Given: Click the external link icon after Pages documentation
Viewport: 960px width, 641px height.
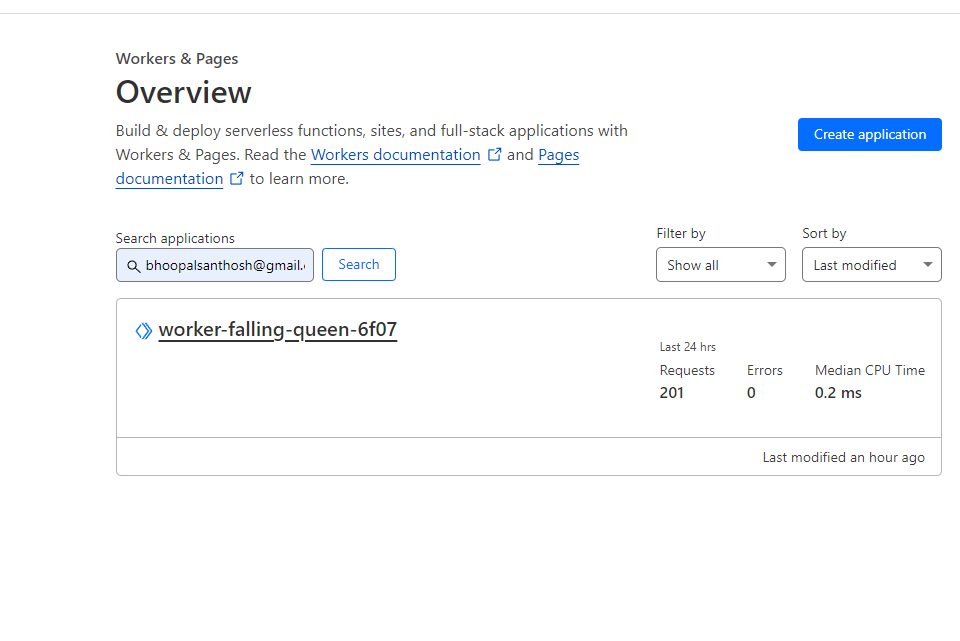Looking at the screenshot, I should click(x=236, y=178).
